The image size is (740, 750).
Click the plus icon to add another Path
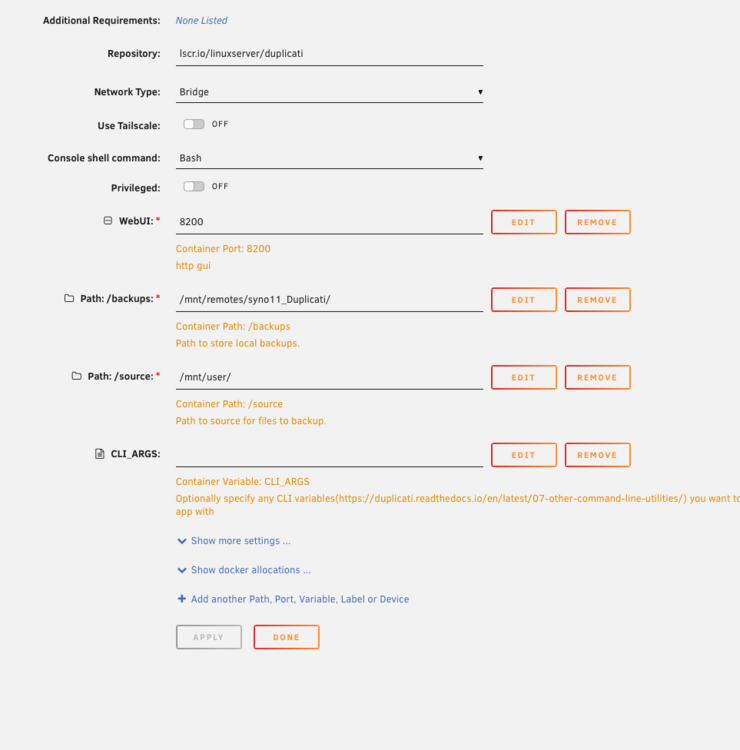tap(182, 599)
